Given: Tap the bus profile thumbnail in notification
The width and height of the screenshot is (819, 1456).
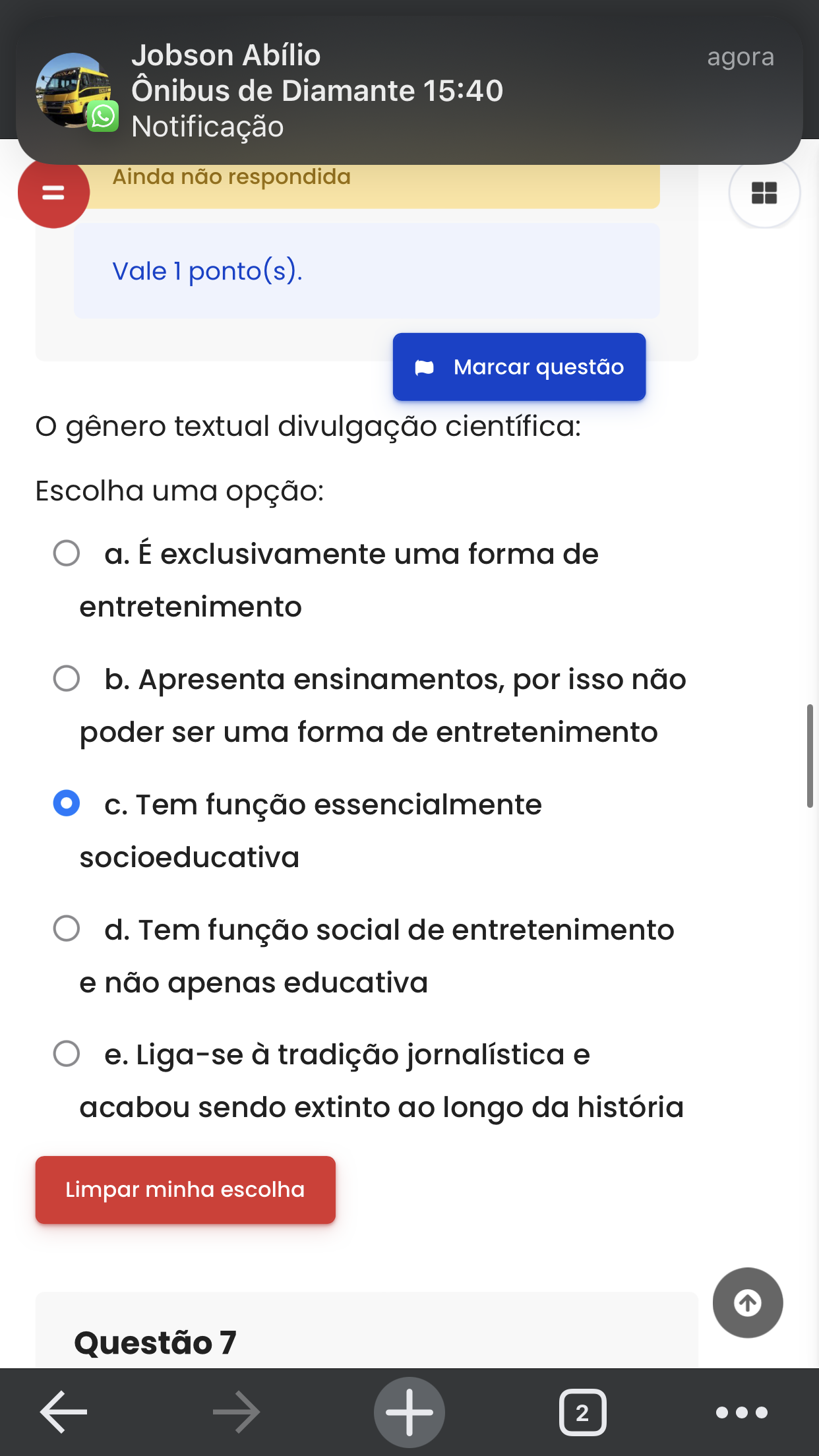Looking at the screenshot, I should coord(74,90).
